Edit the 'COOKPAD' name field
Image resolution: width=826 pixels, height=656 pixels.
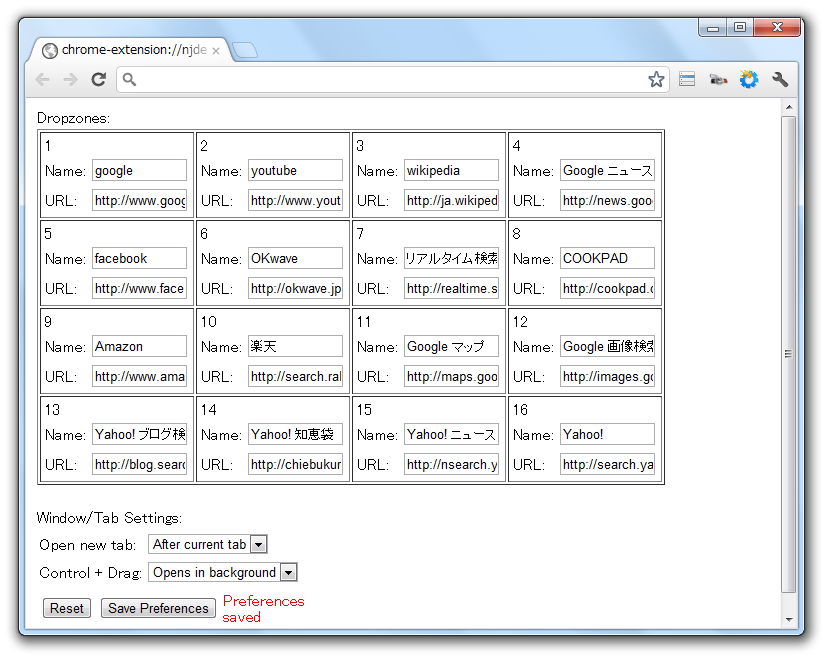[x=607, y=258]
